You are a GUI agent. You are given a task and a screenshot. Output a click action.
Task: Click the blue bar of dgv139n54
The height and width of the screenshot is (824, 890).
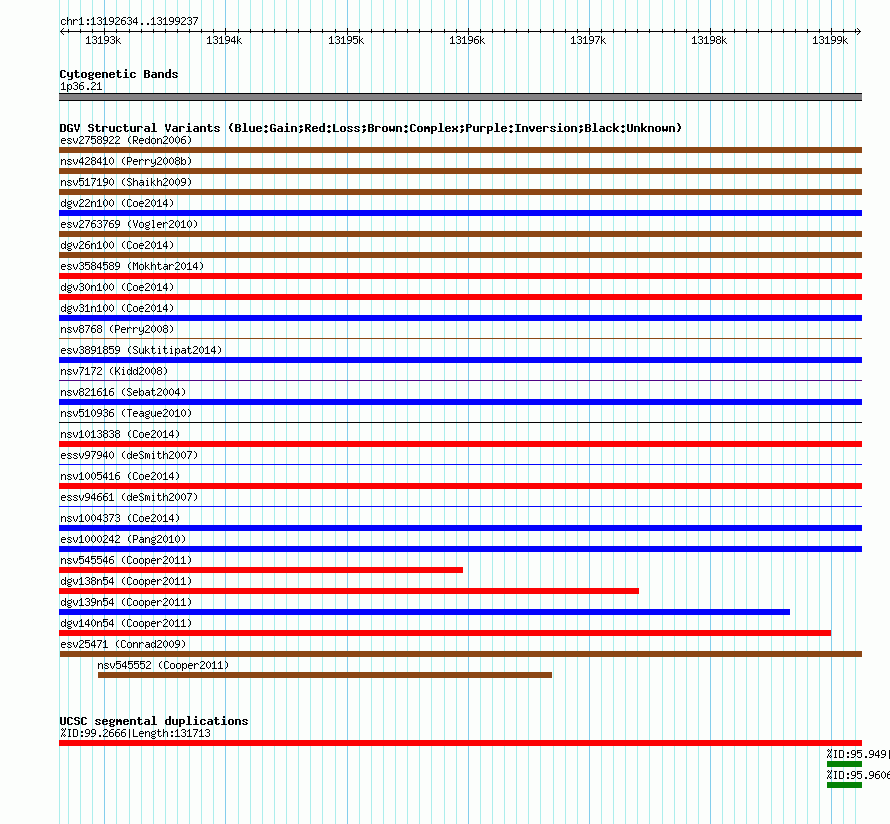click(x=425, y=612)
